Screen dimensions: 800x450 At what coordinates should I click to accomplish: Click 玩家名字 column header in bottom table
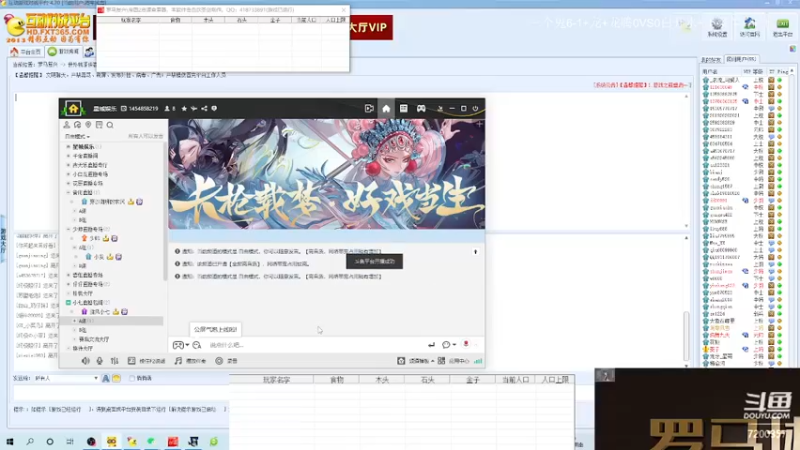[x=276, y=380]
